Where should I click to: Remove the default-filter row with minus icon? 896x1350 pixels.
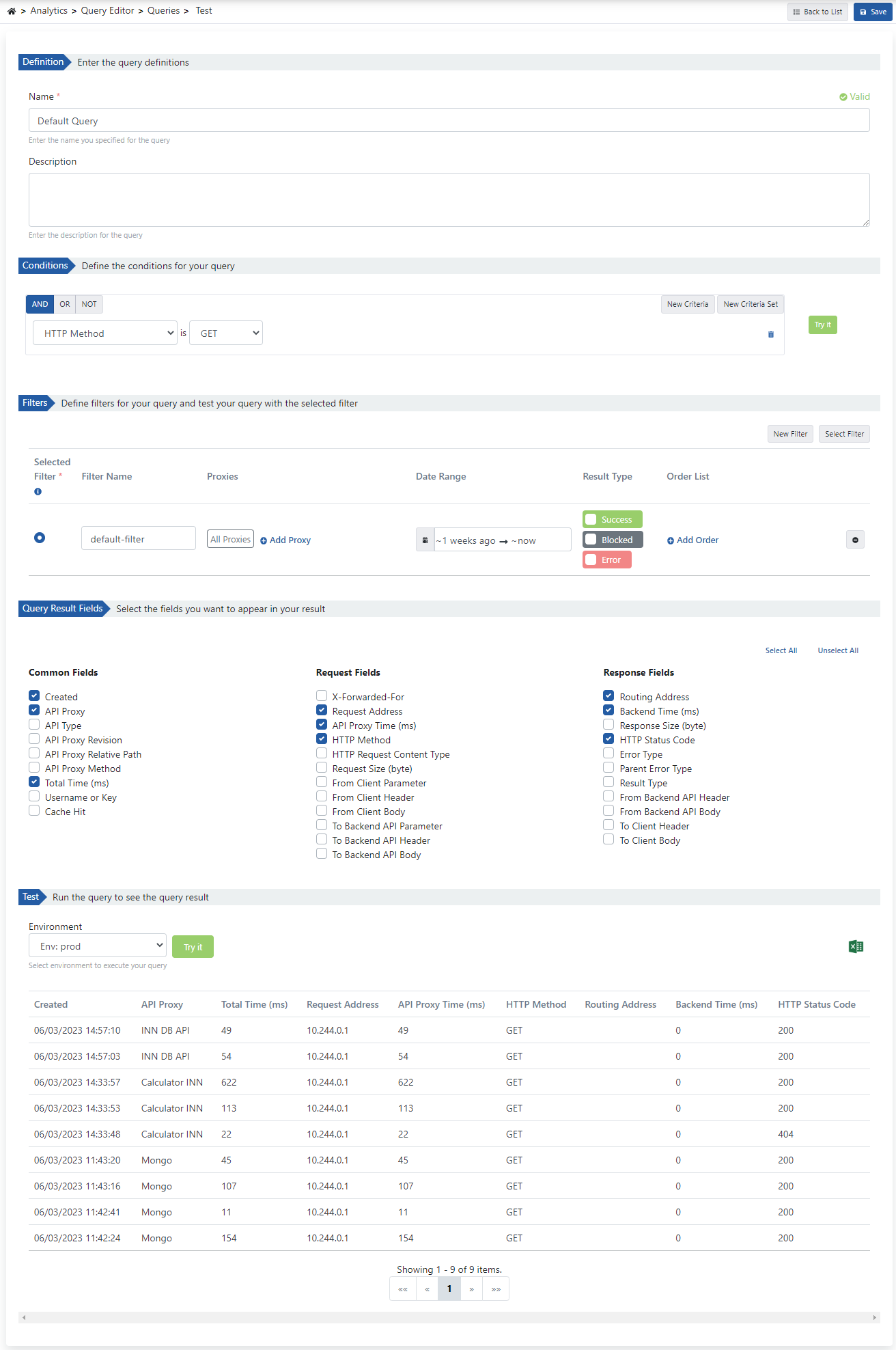tap(855, 540)
